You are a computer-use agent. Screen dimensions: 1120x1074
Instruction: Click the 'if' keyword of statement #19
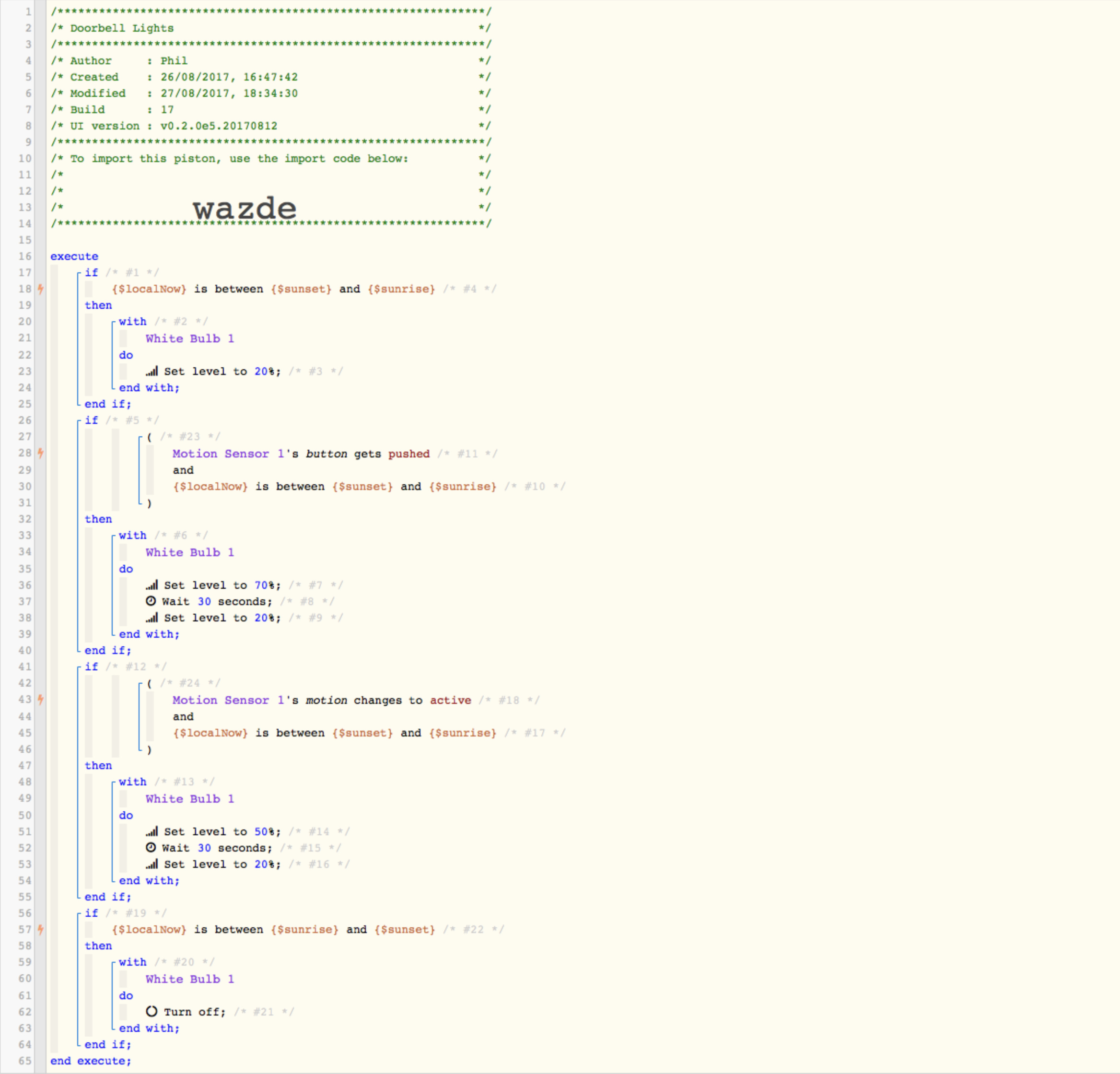coord(92,913)
